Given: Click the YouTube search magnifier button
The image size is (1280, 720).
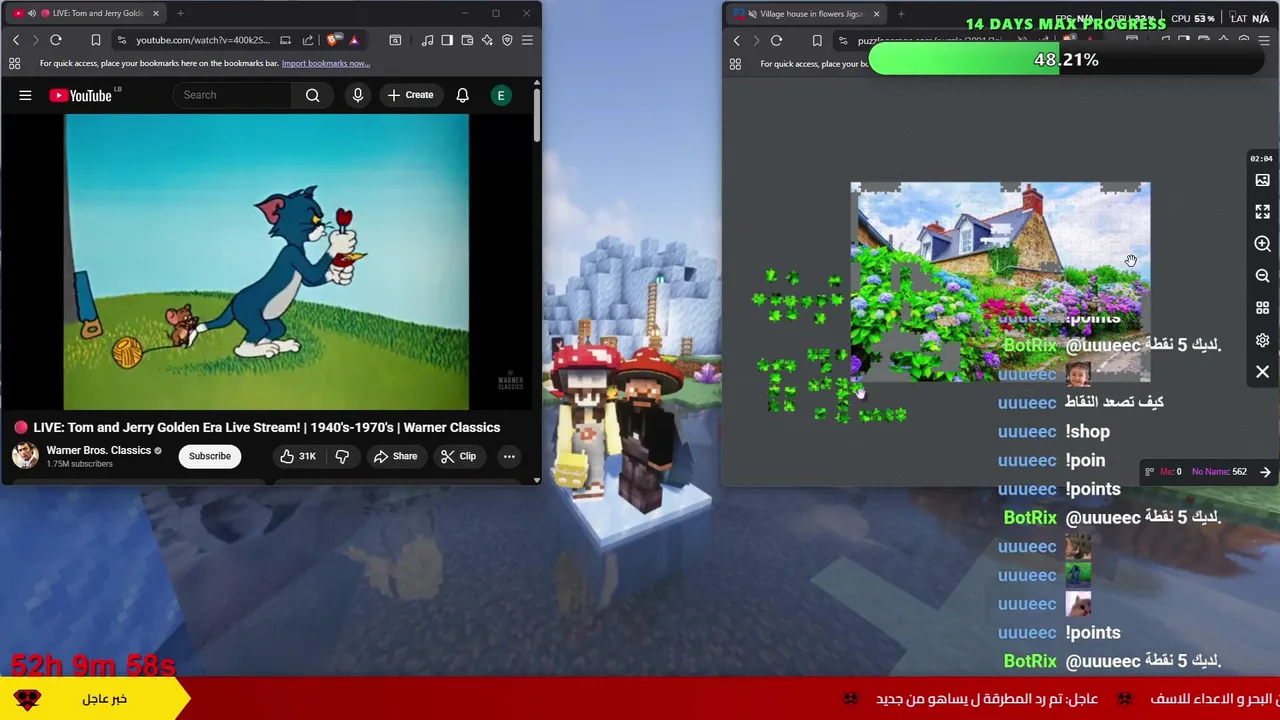Looking at the screenshot, I should pos(313,95).
